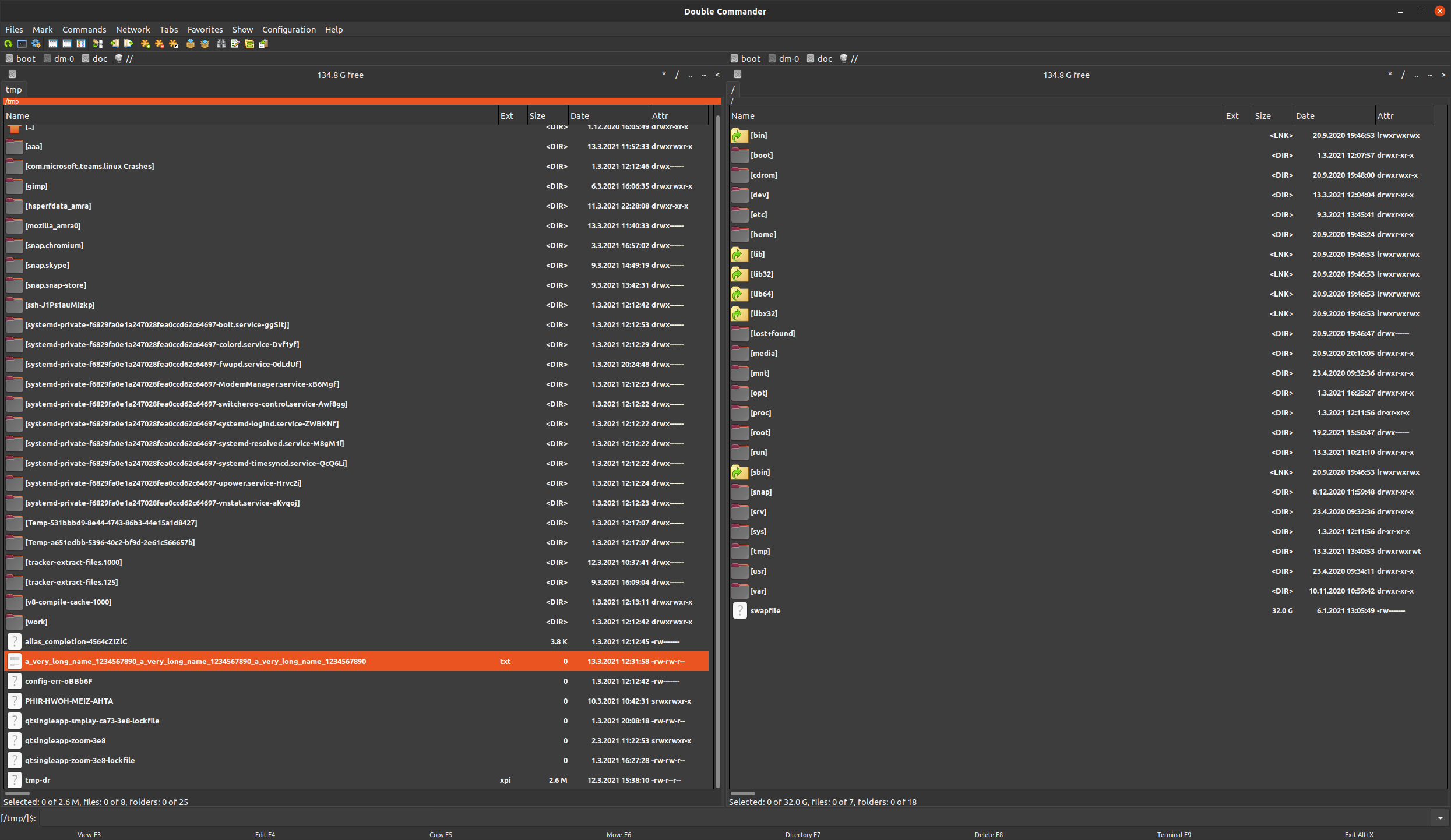This screenshot has height=840, width=1451.
Task: Open left panel drive list button
Action: [12, 75]
